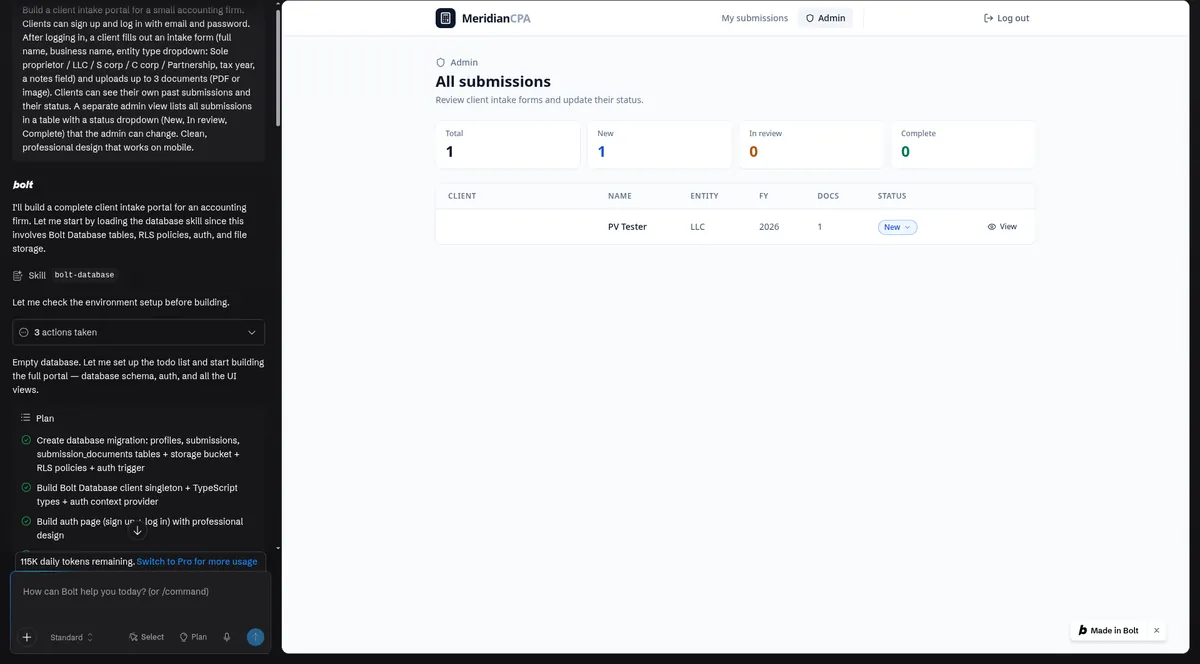
Task: Click the In review stat card
Action: pos(812,145)
